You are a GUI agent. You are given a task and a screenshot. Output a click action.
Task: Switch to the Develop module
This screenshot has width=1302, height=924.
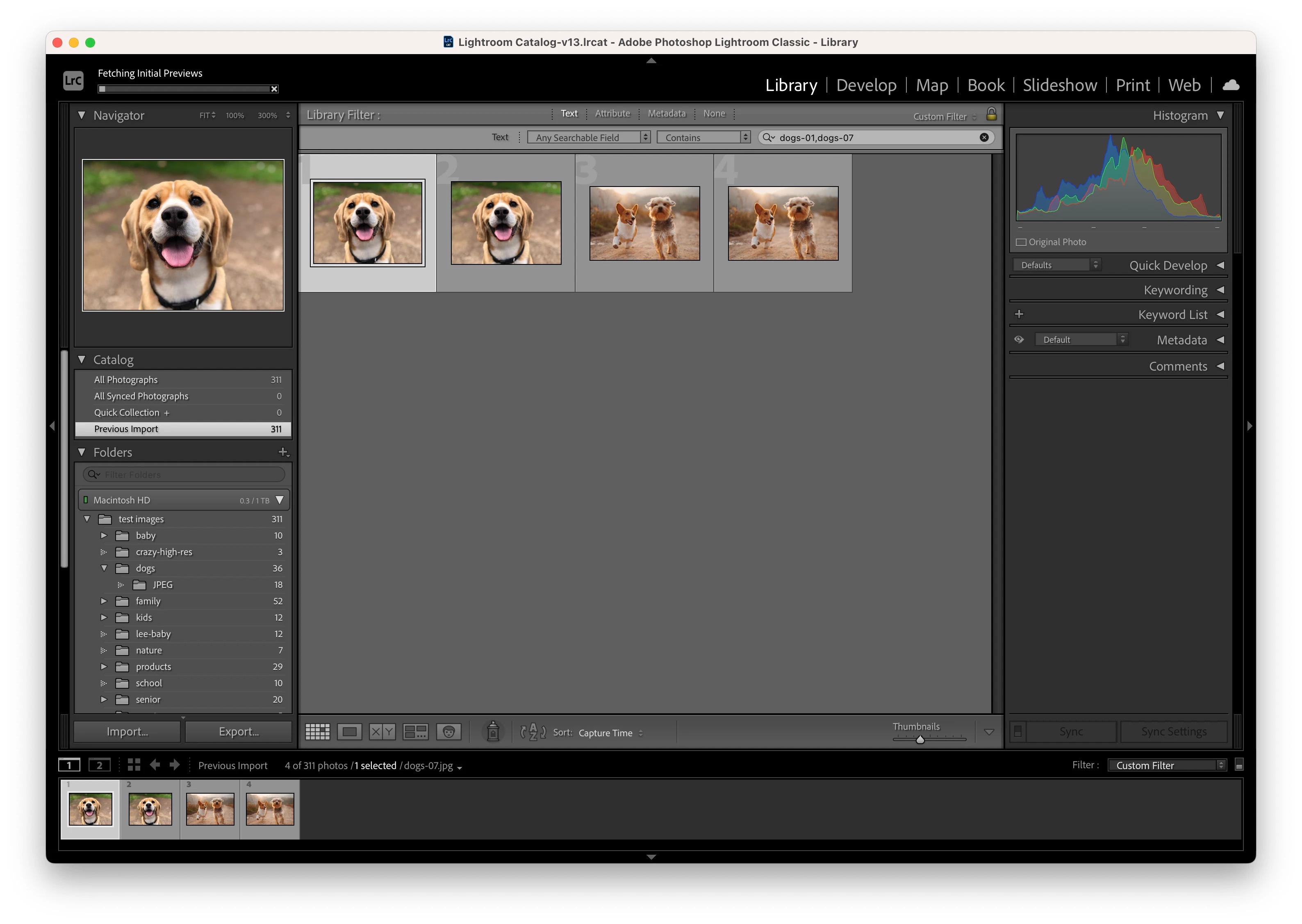pos(866,85)
